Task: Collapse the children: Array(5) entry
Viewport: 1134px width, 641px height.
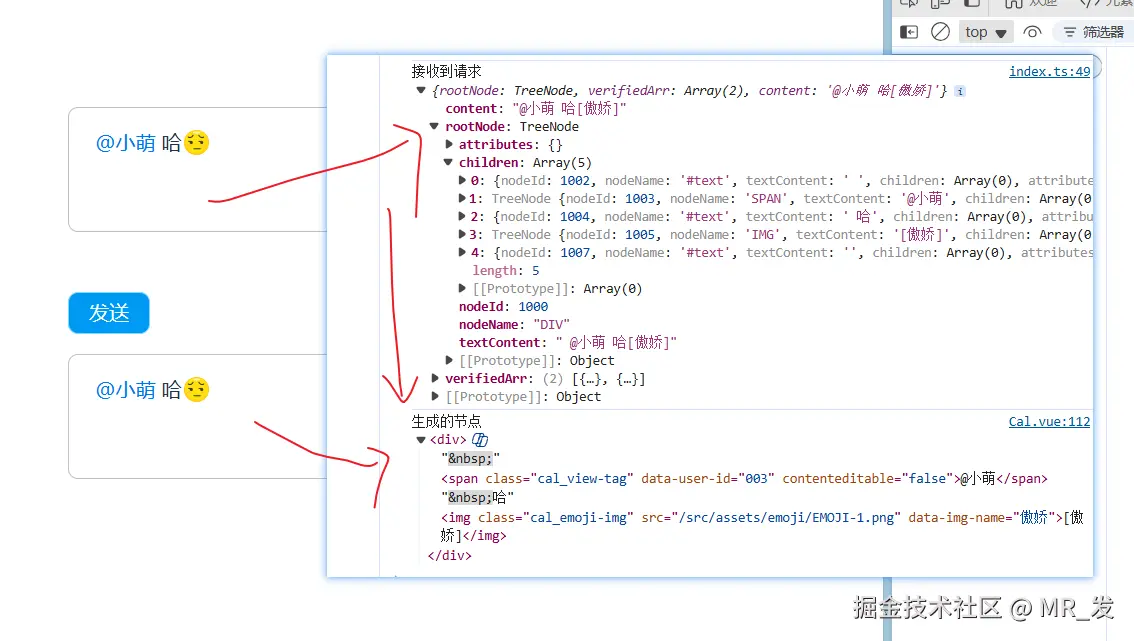Action: point(448,162)
